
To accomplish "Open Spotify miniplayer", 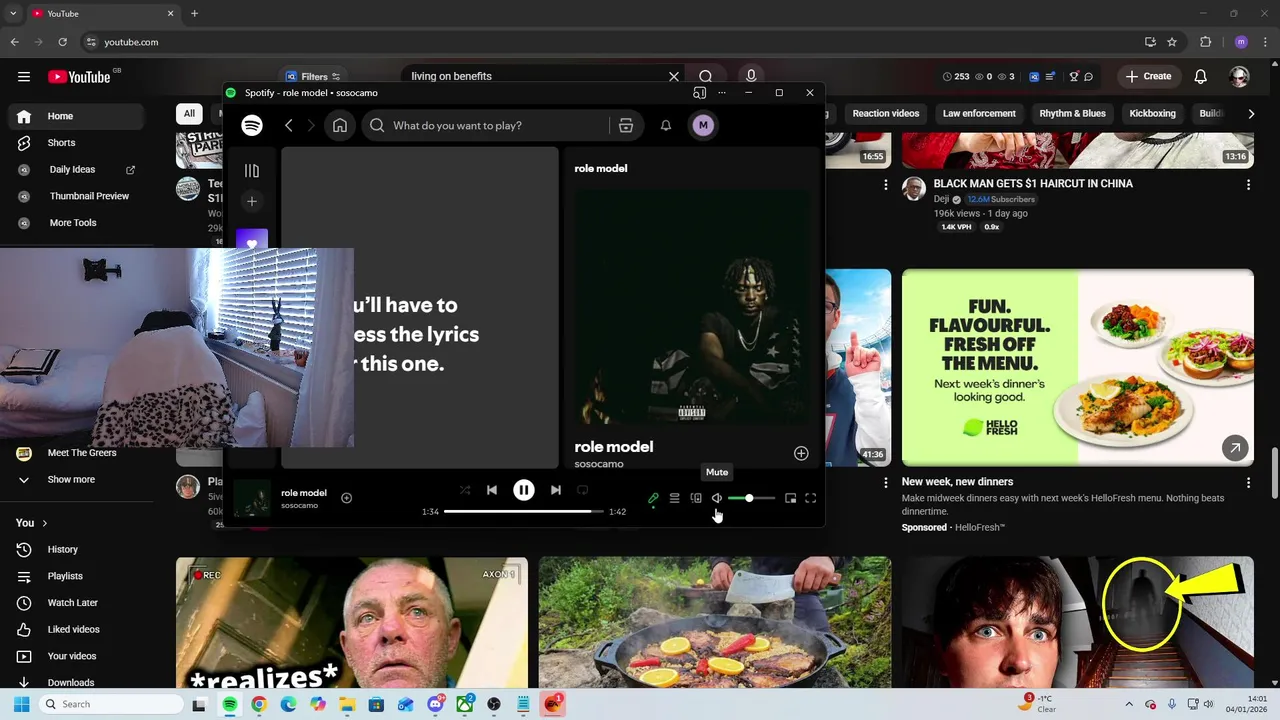I will (790, 498).
